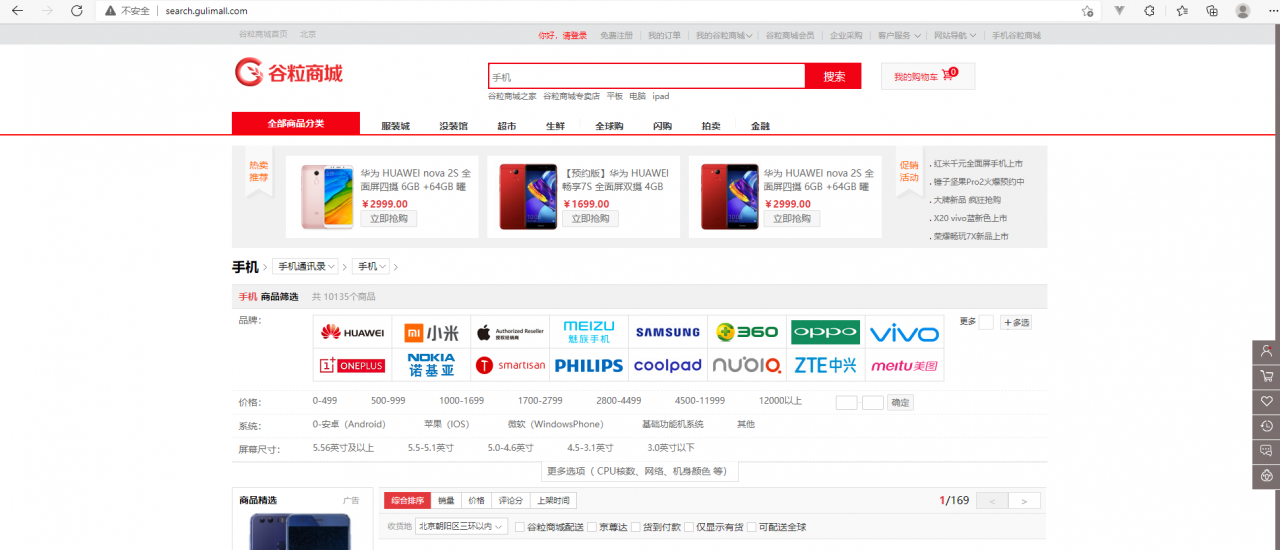The image size is (1280, 550).
Task: Expand the brand list with 更多
Action: [968, 322]
